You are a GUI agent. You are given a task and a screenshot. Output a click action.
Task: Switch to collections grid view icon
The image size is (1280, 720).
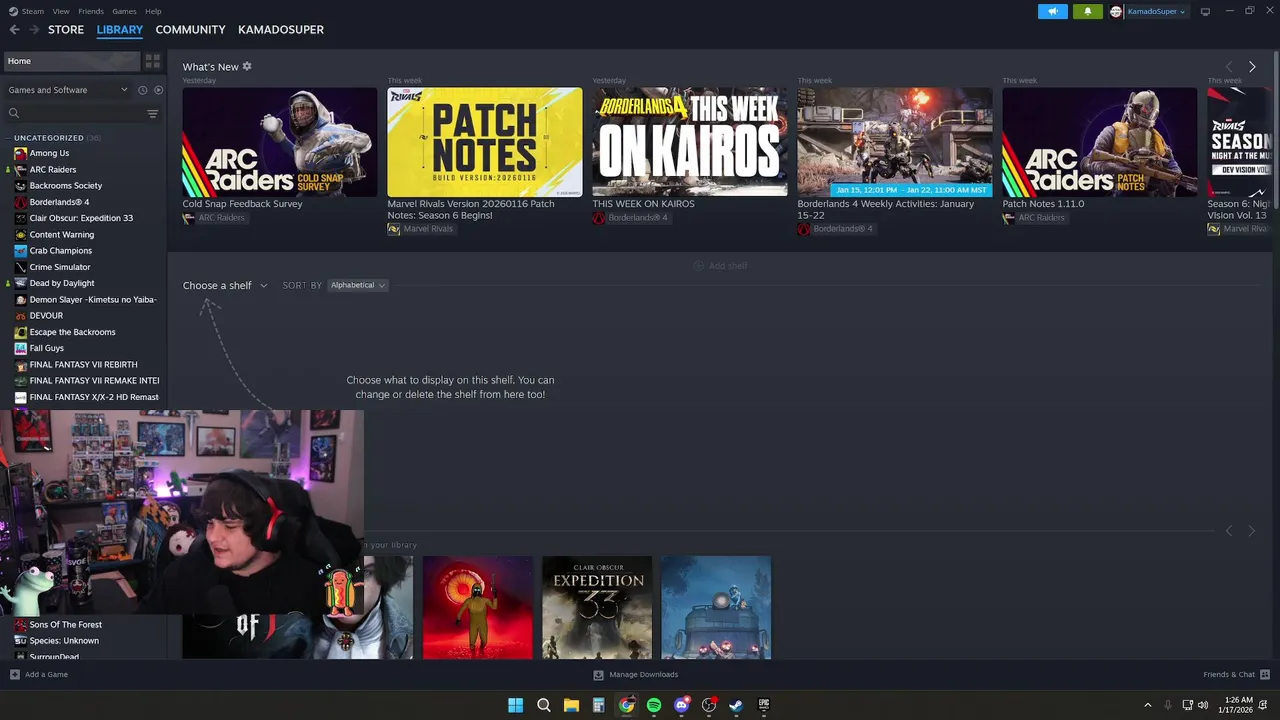pos(153,61)
